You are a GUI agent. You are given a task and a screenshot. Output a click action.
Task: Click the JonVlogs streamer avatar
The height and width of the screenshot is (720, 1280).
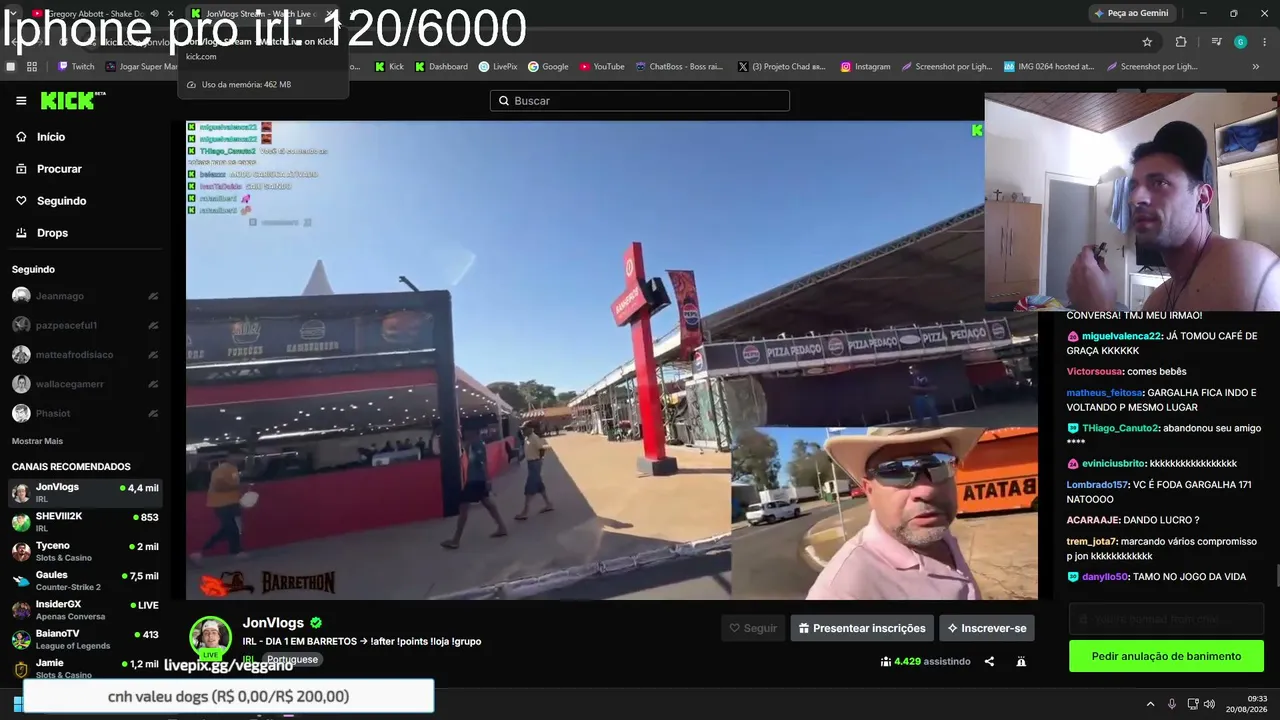click(211, 637)
